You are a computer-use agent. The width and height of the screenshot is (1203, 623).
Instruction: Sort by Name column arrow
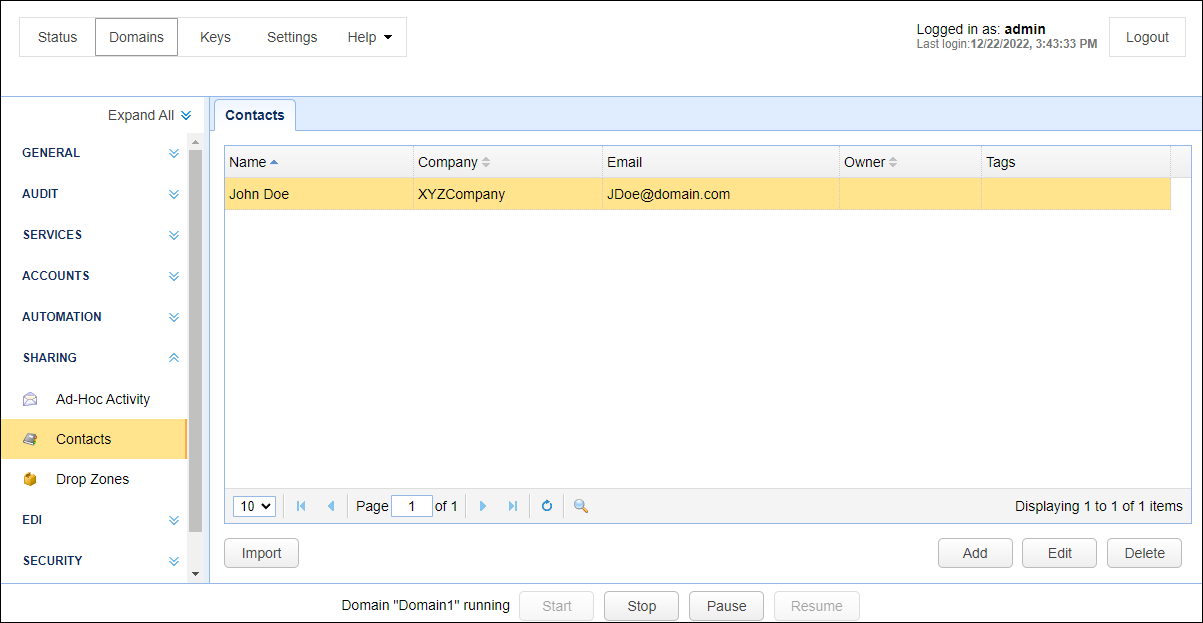pos(274,162)
